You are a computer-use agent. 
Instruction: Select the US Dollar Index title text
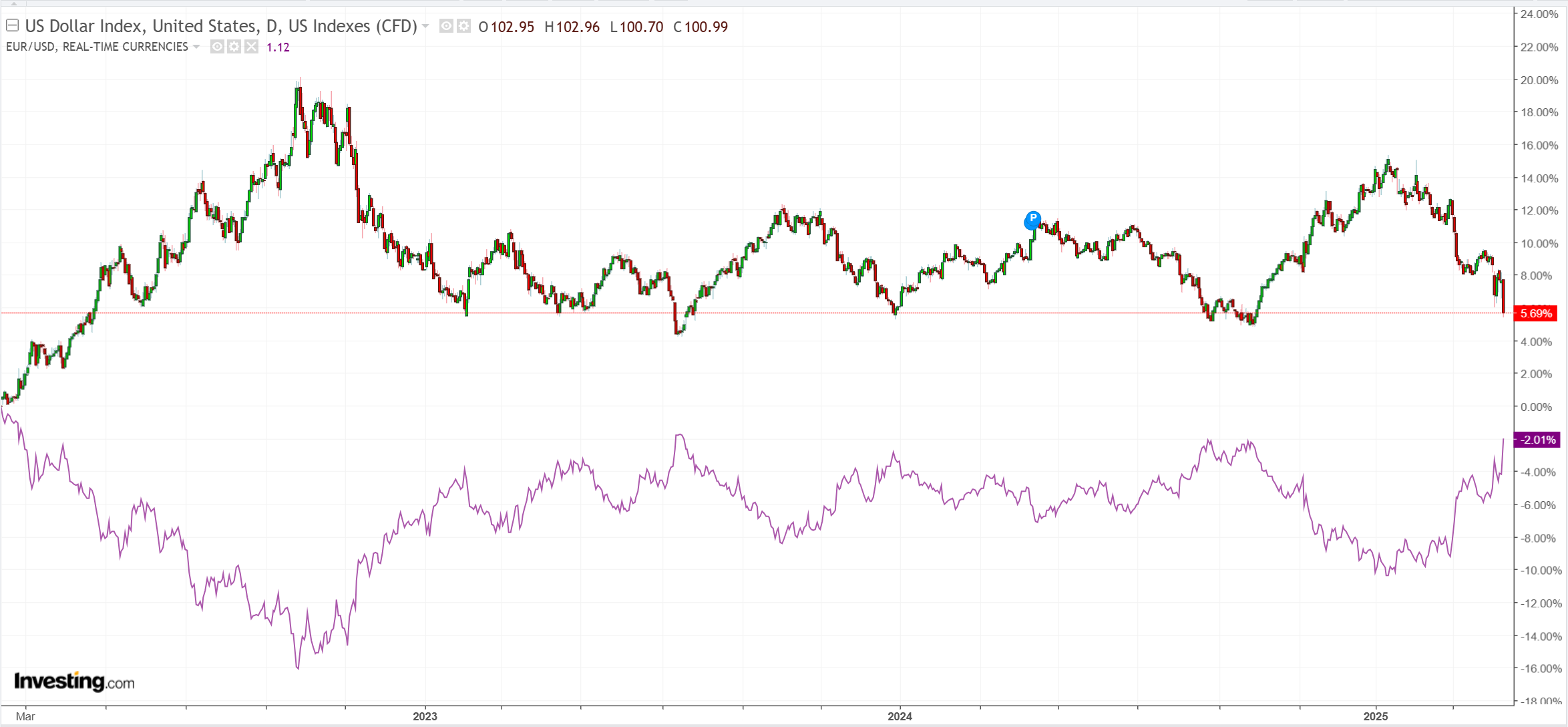pyautogui.click(x=220, y=26)
